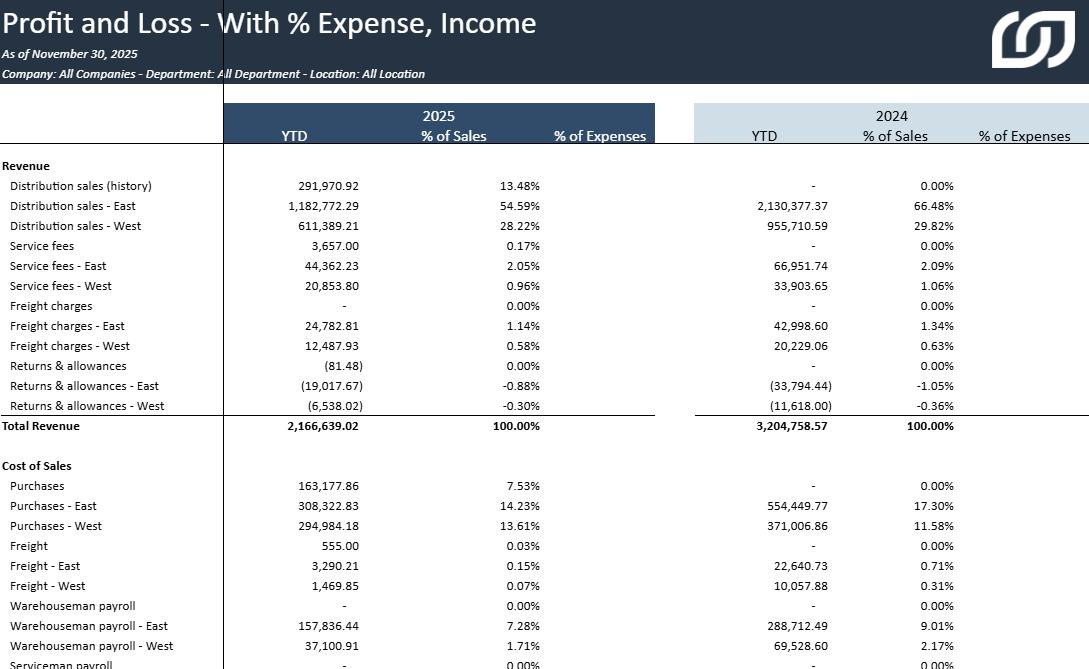This screenshot has height=669, width=1089.
Task: Select the 3,657.00 Service fees value
Action: click(x=335, y=246)
